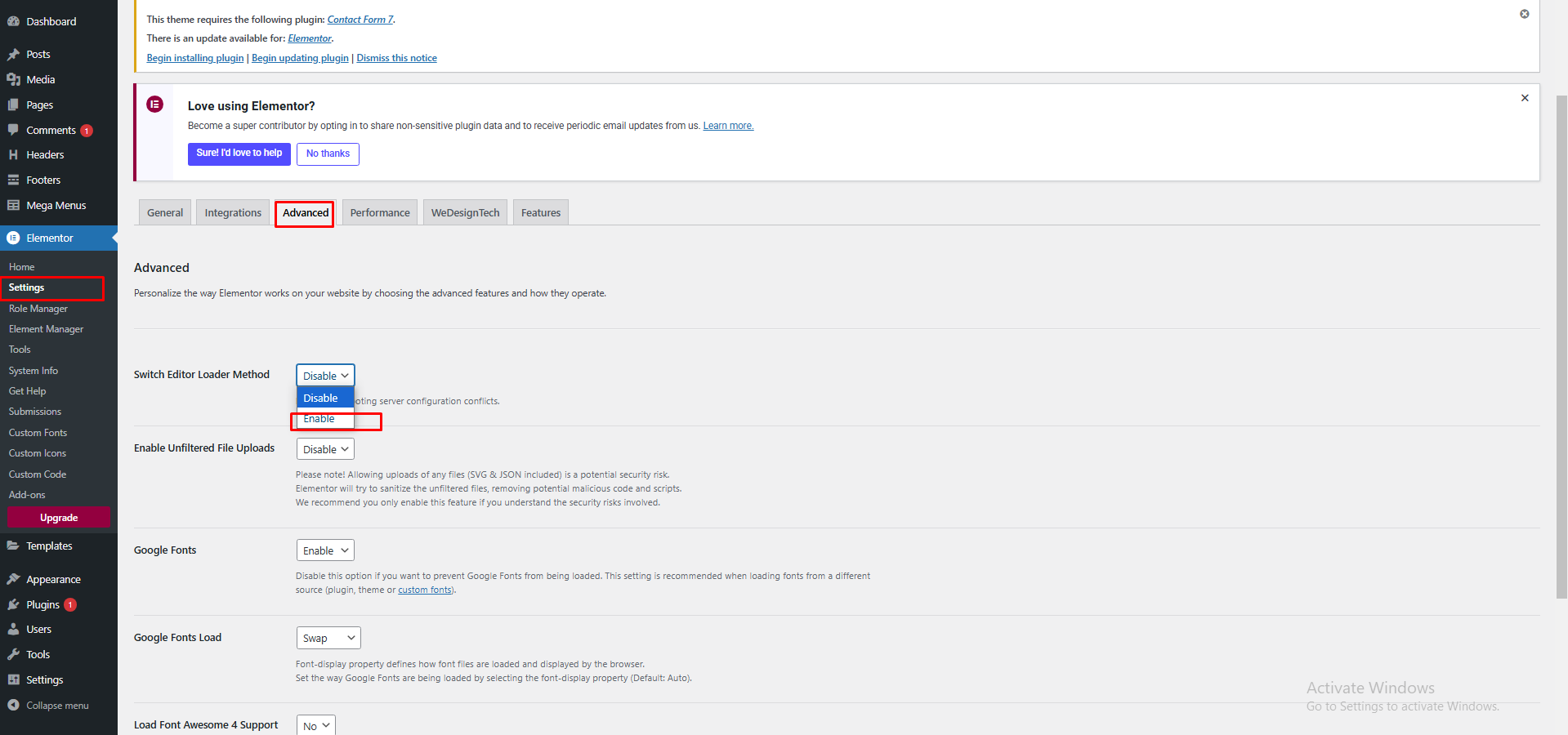This screenshot has height=735, width=1568.
Task: Click the Plugins plug icon
Action: tap(13, 604)
